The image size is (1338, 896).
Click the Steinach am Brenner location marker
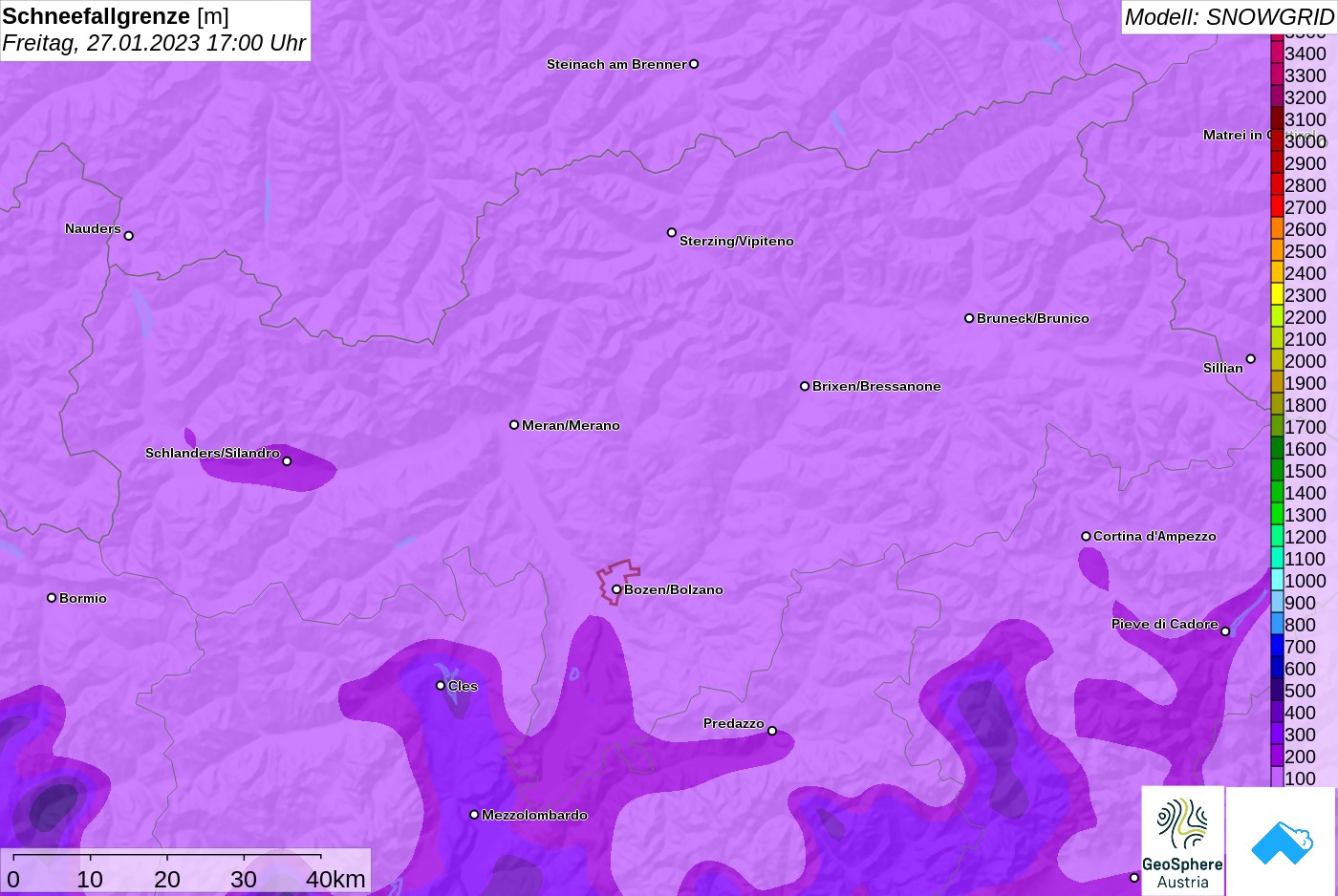(x=694, y=64)
